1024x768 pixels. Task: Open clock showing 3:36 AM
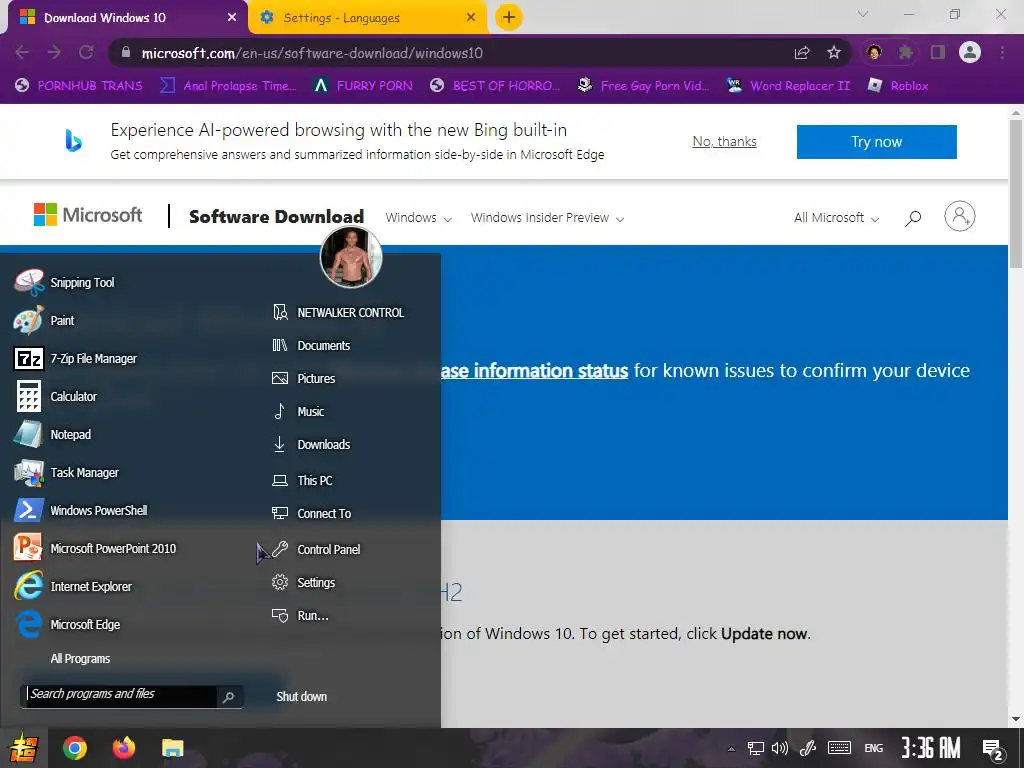(931, 748)
